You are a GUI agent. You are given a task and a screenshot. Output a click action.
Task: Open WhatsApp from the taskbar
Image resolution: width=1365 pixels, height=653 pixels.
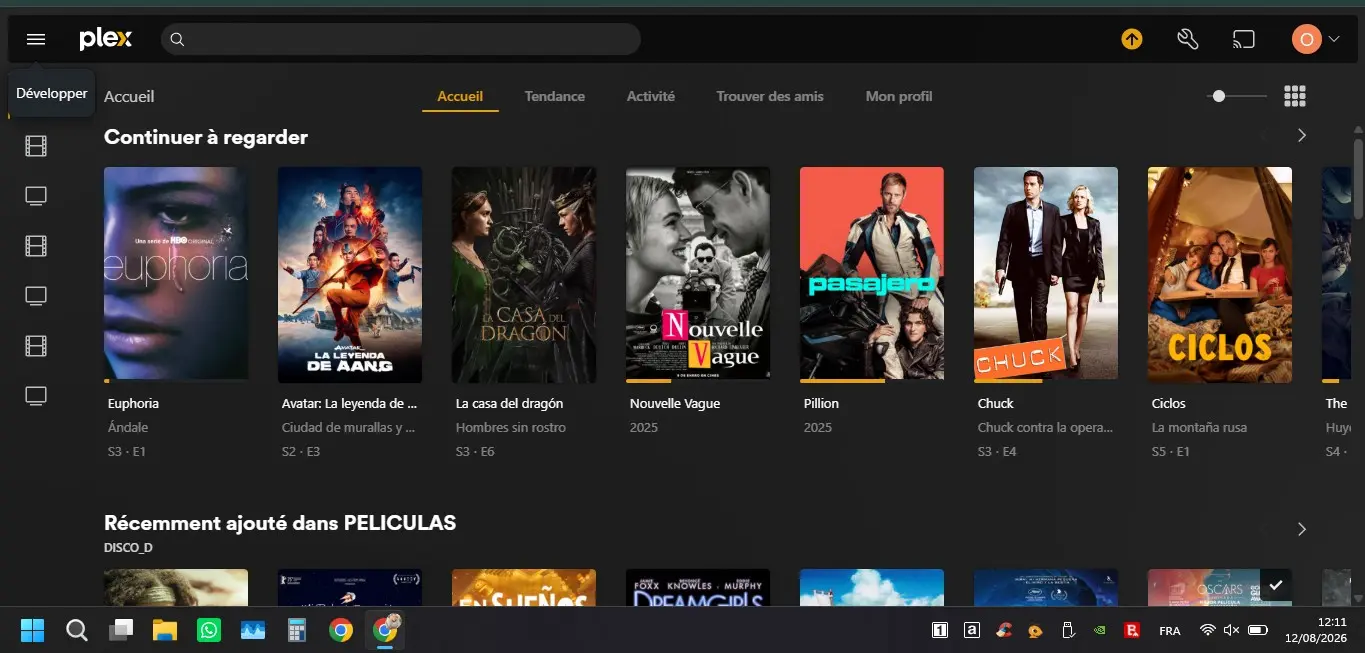tap(209, 630)
